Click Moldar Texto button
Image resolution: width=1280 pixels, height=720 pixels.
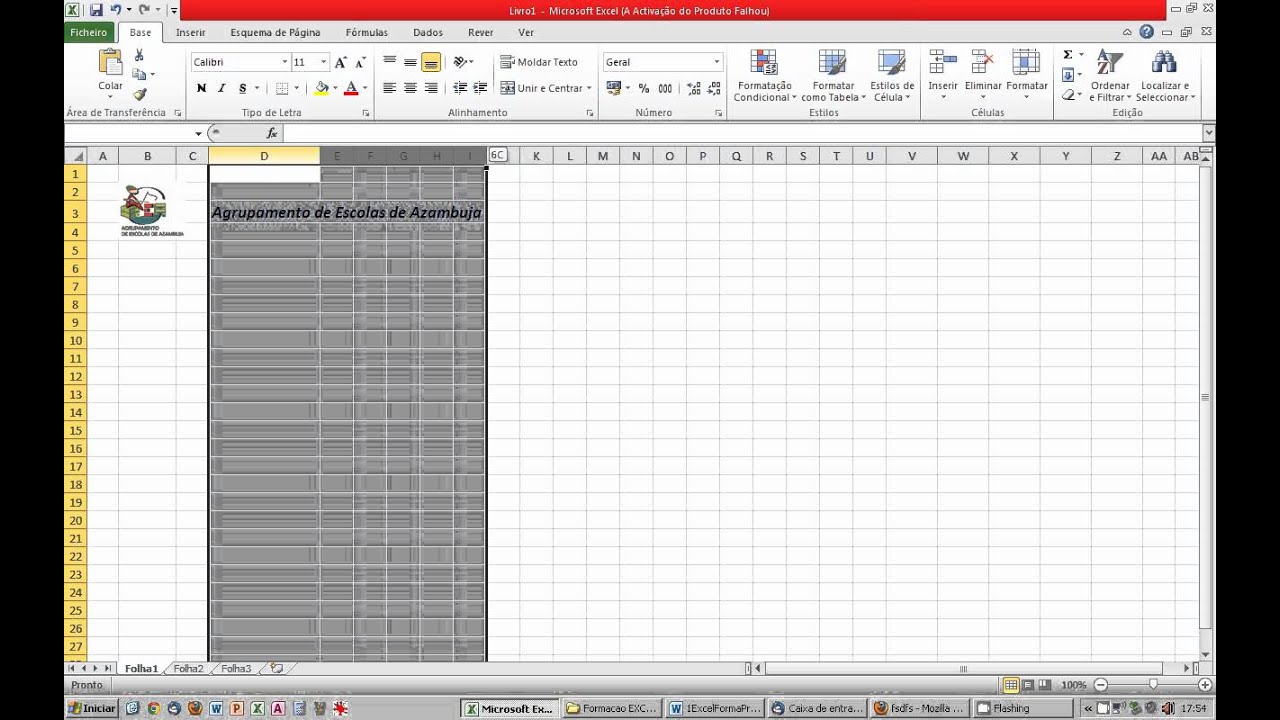pos(540,62)
